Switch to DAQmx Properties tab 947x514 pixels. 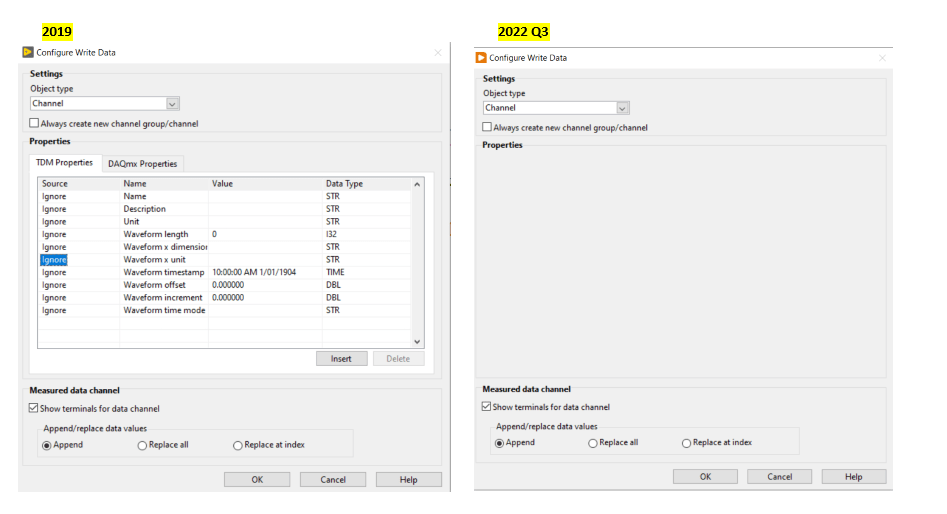(143, 164)
